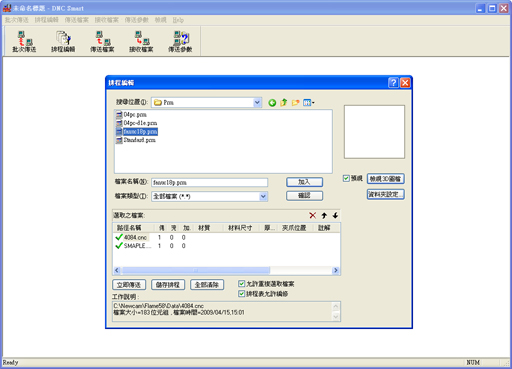Select the 傳送檔案 send file toolbar icon
512x369 pixels.
click(x=102, y=41)
